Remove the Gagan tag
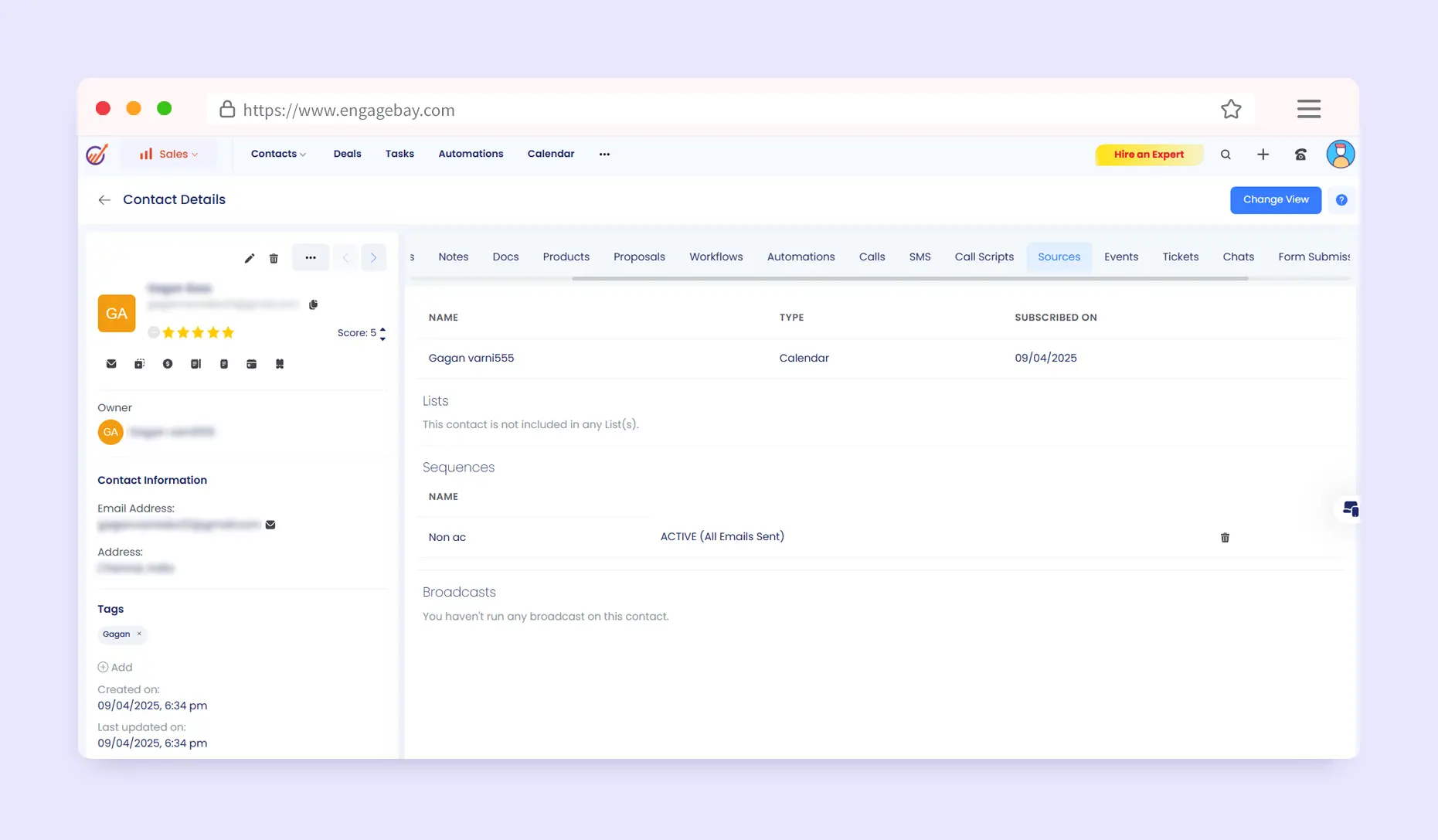 click(x=139, y=634)
